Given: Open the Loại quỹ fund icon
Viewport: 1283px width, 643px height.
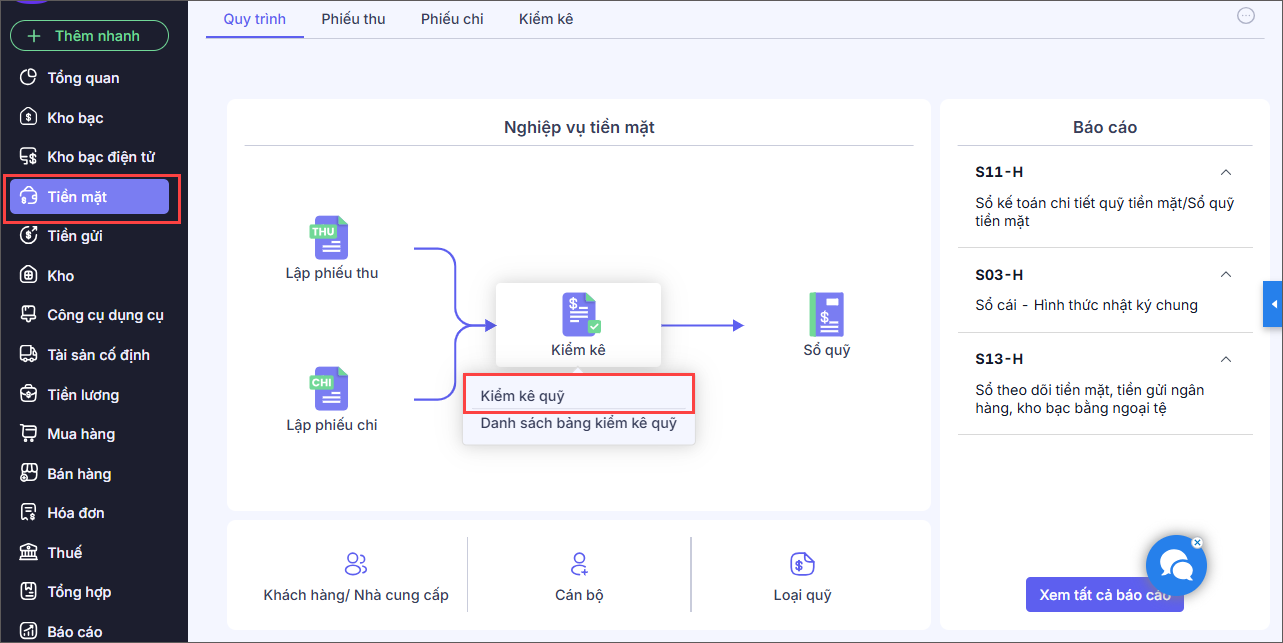Looking at the screenshot, I should (x=802, y=564).
